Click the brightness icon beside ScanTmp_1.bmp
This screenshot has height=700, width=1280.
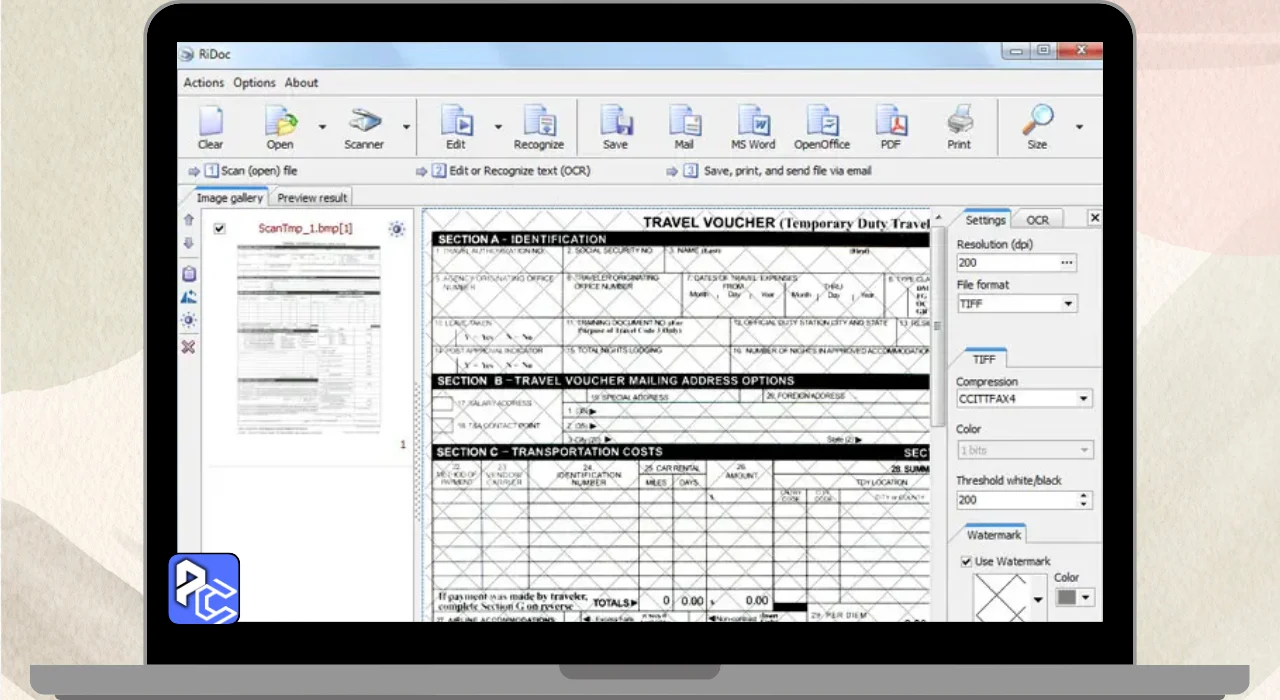point(397,229)
